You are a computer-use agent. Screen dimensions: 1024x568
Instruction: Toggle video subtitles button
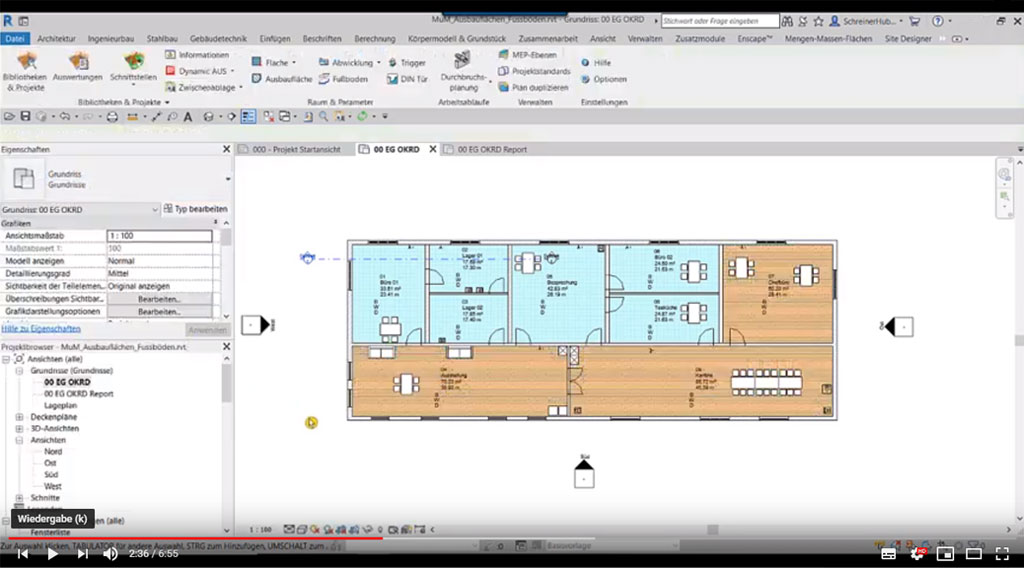pyautogui.click(x=888, y=553)
